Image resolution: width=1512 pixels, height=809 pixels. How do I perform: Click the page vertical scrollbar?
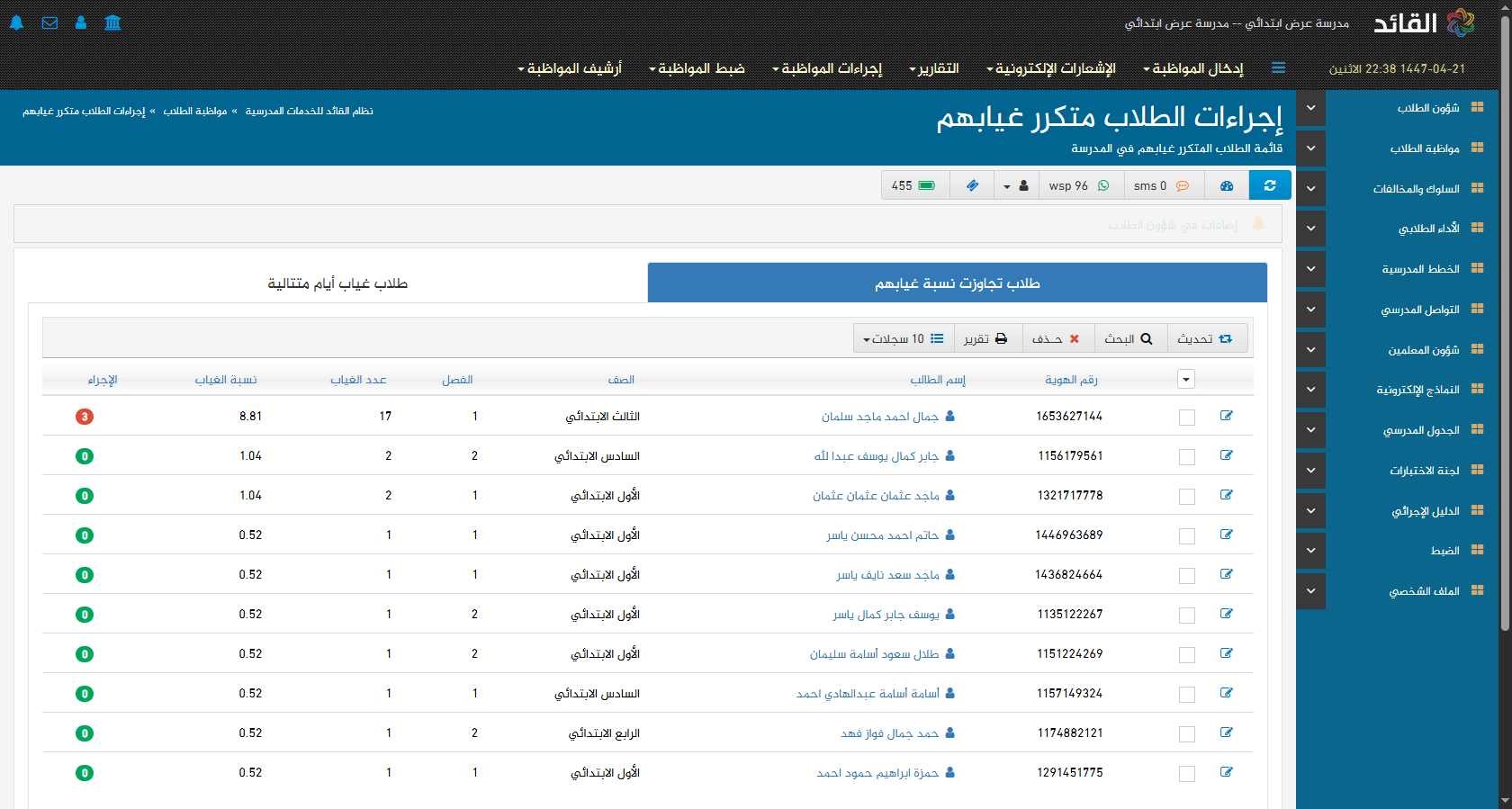point(1505,360)
